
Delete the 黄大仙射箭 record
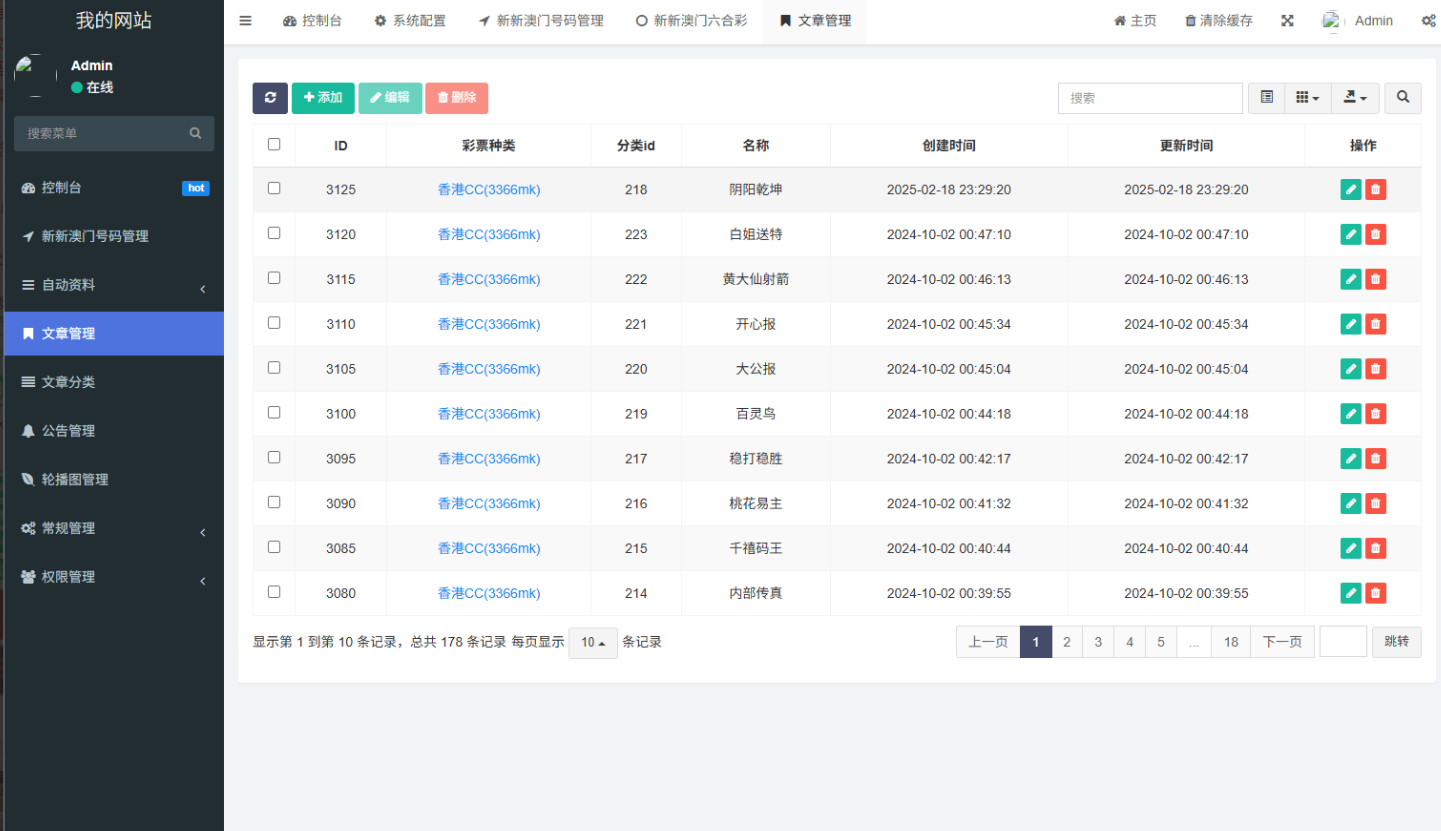point(1376,280)
